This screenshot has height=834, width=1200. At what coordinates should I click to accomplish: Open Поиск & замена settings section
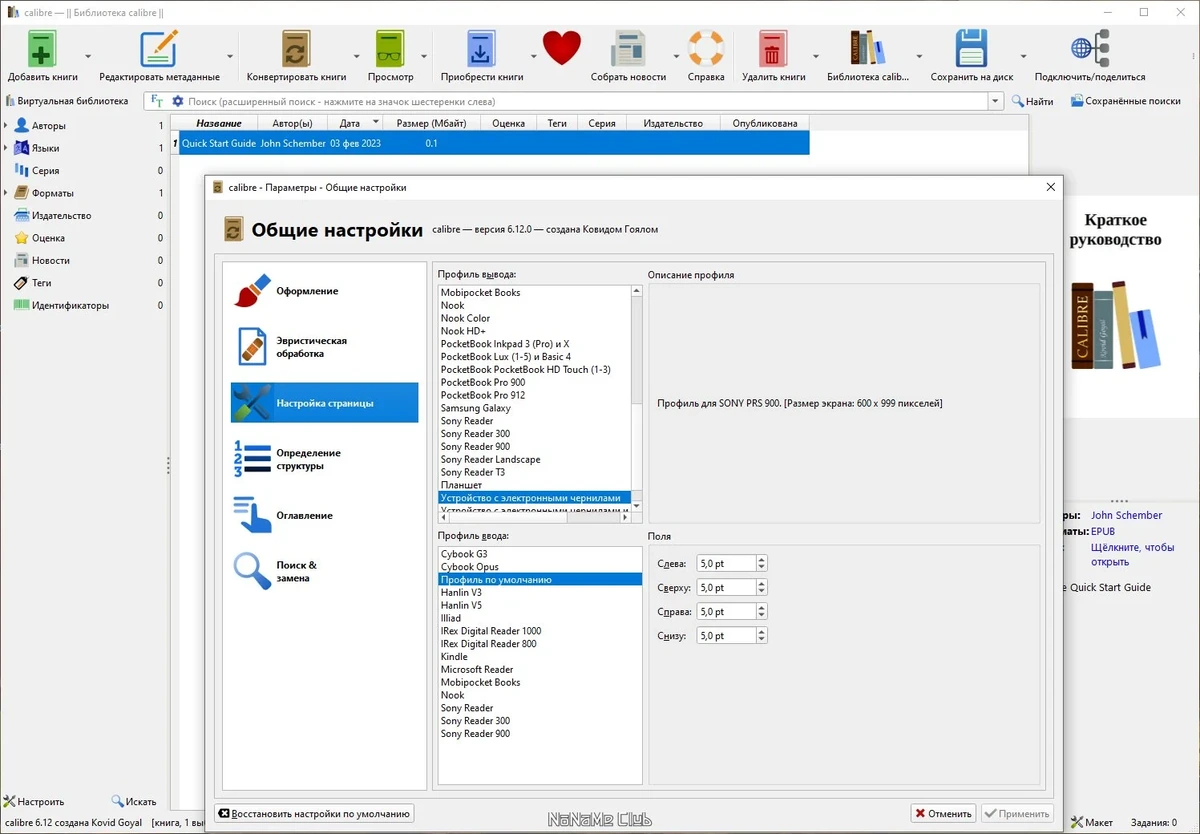pos(325,571)
